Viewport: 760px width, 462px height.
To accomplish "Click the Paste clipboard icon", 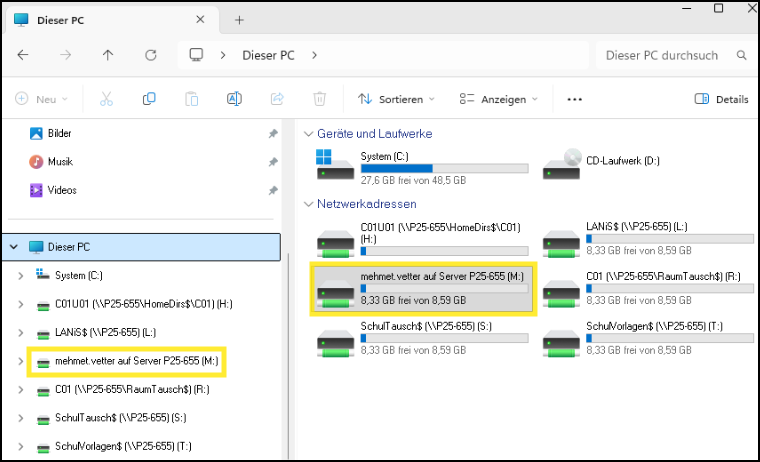I will tap(191, 99).
